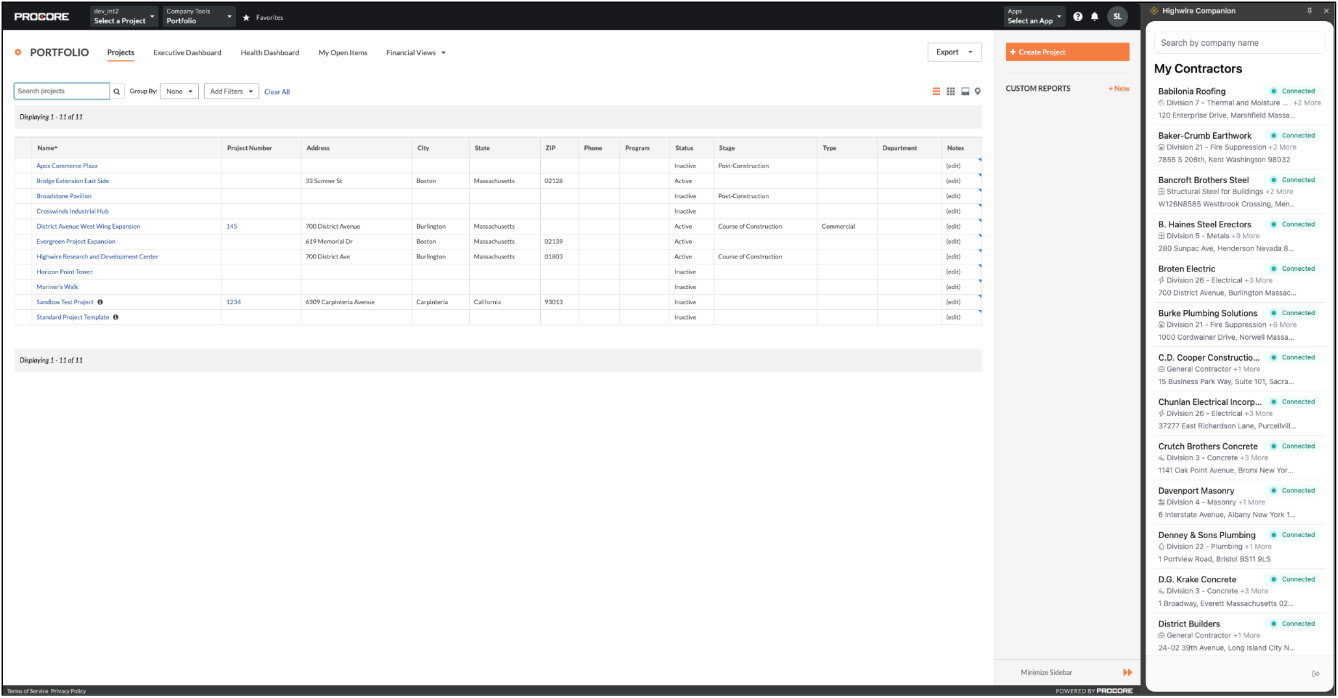The height and width of the screenshot is (698, 1338).
Task: Switch to the overview card view icon
Action: coord(965,91)
